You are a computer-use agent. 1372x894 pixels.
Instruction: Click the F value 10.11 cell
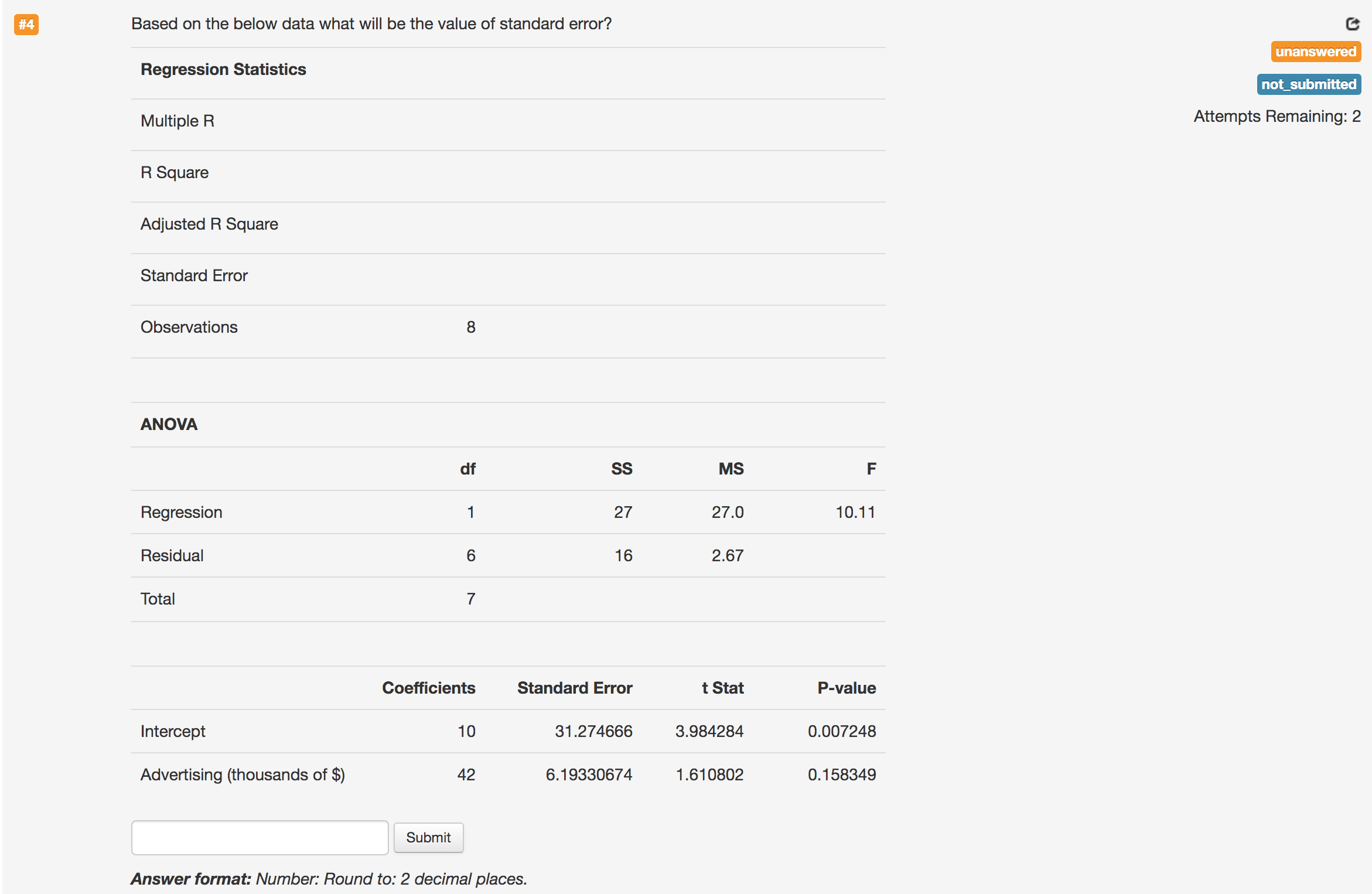point(856,511)
